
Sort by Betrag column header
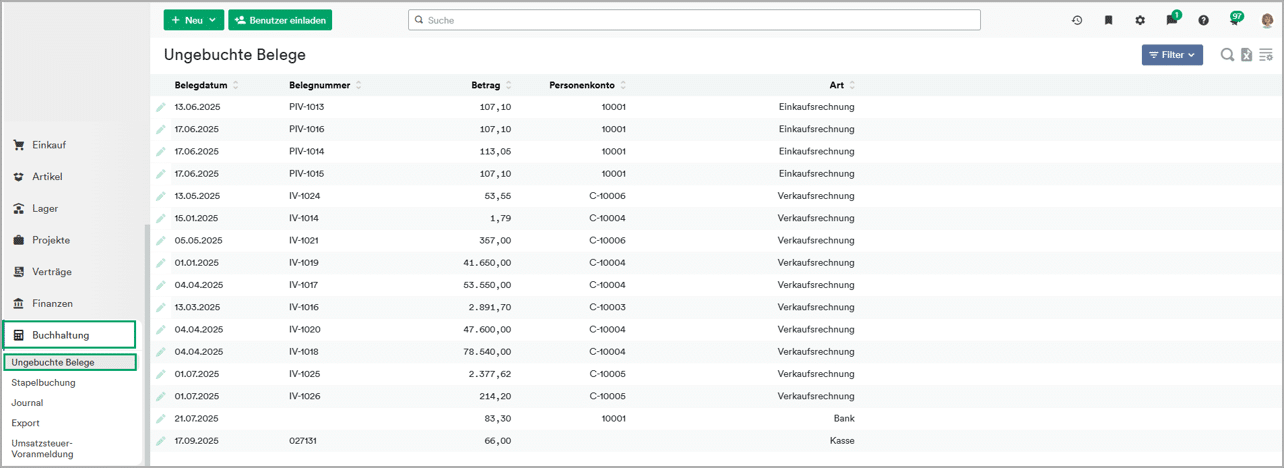pos(486,85)
